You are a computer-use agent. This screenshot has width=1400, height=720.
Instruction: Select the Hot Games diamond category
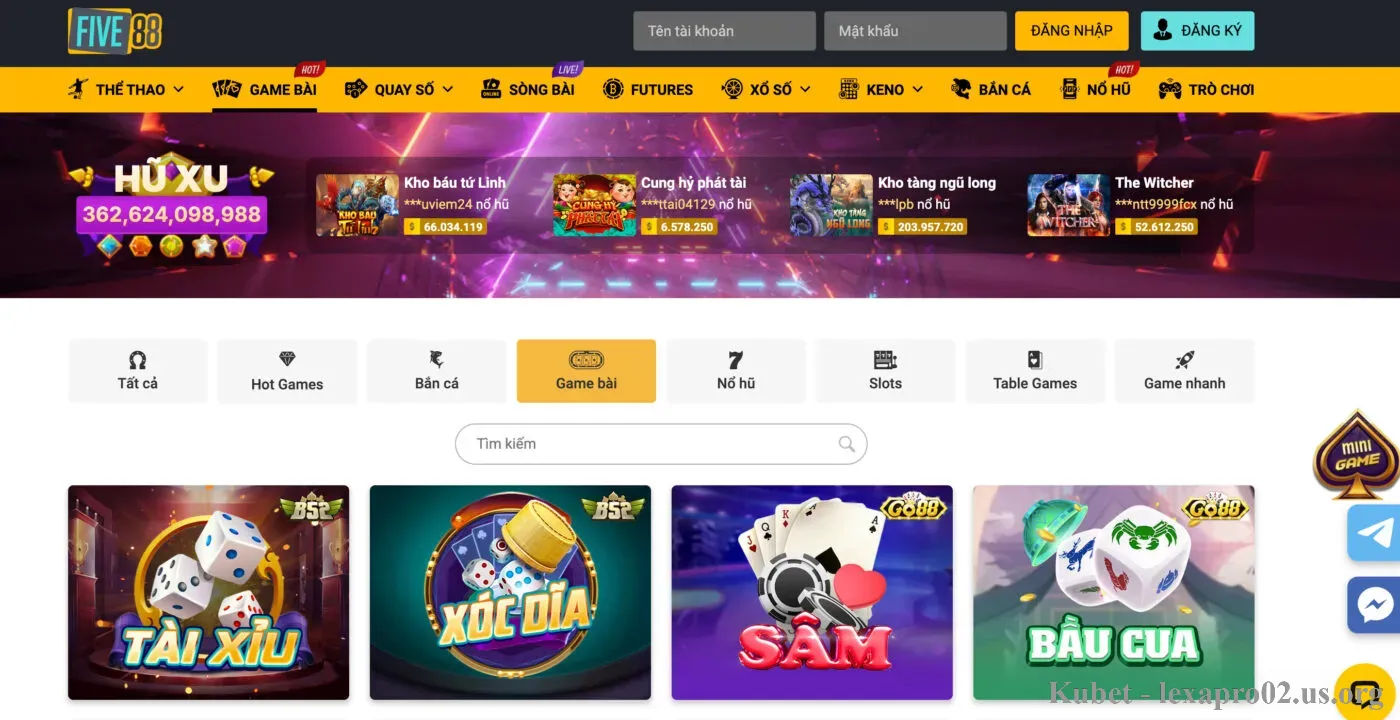[x=287, y=371]
